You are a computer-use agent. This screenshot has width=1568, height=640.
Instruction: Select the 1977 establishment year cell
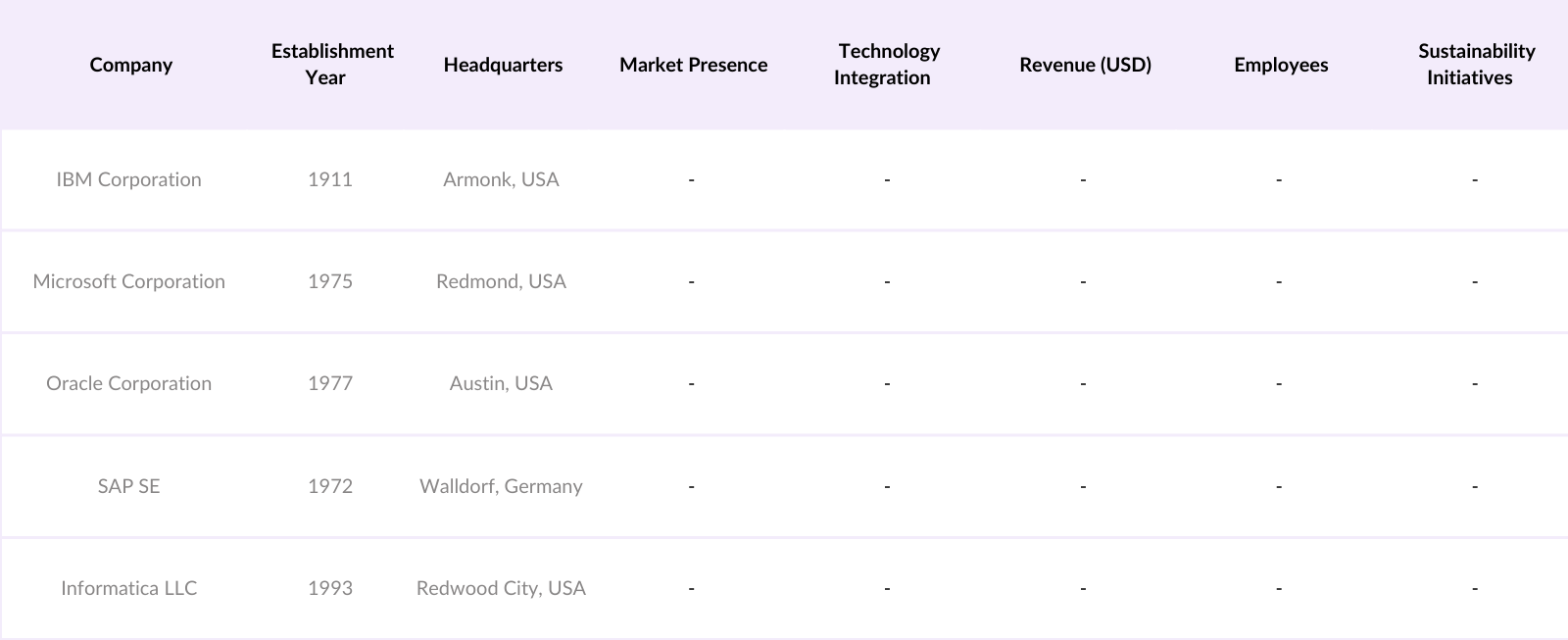click(330, 383)
